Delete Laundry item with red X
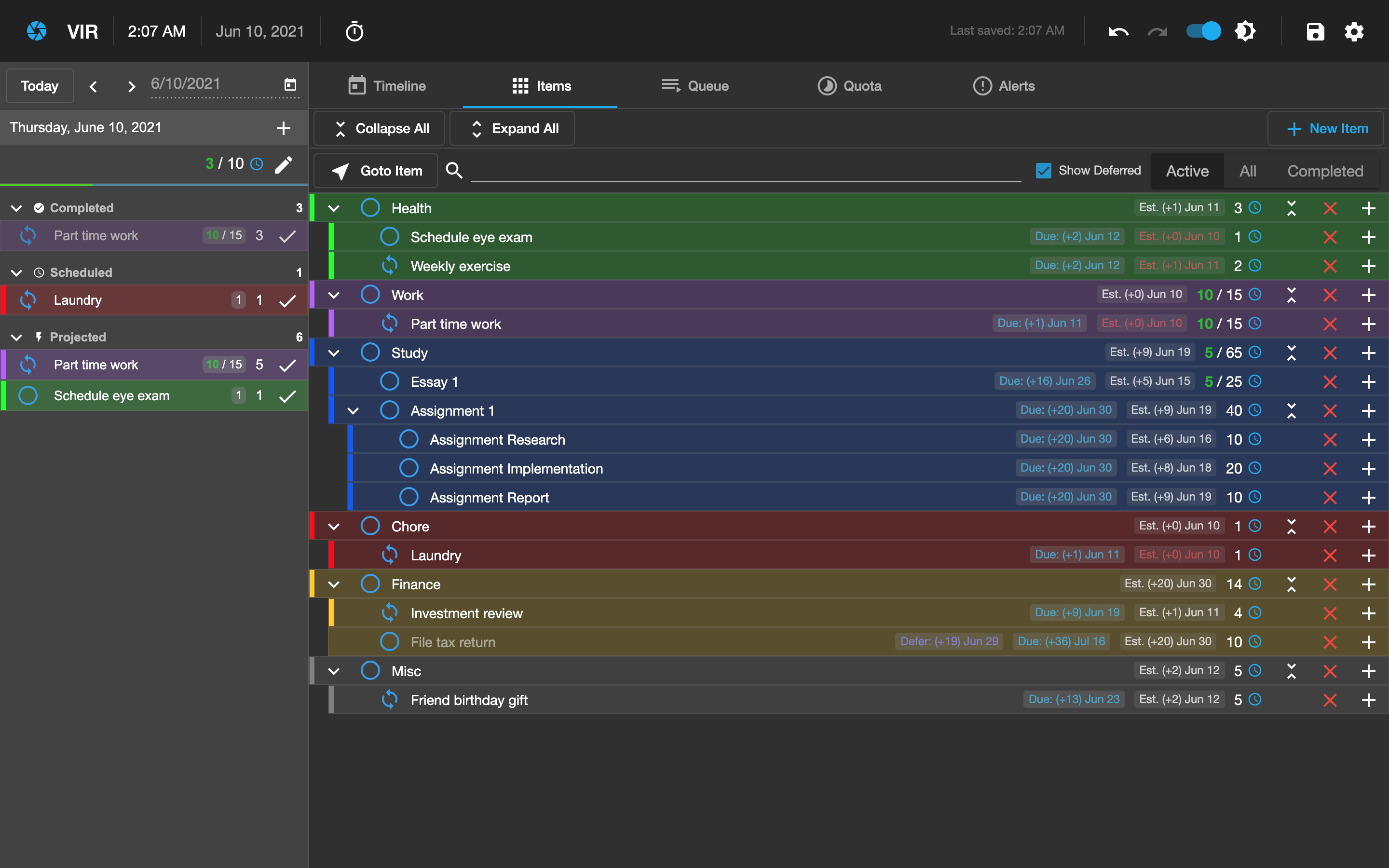 1330,555
